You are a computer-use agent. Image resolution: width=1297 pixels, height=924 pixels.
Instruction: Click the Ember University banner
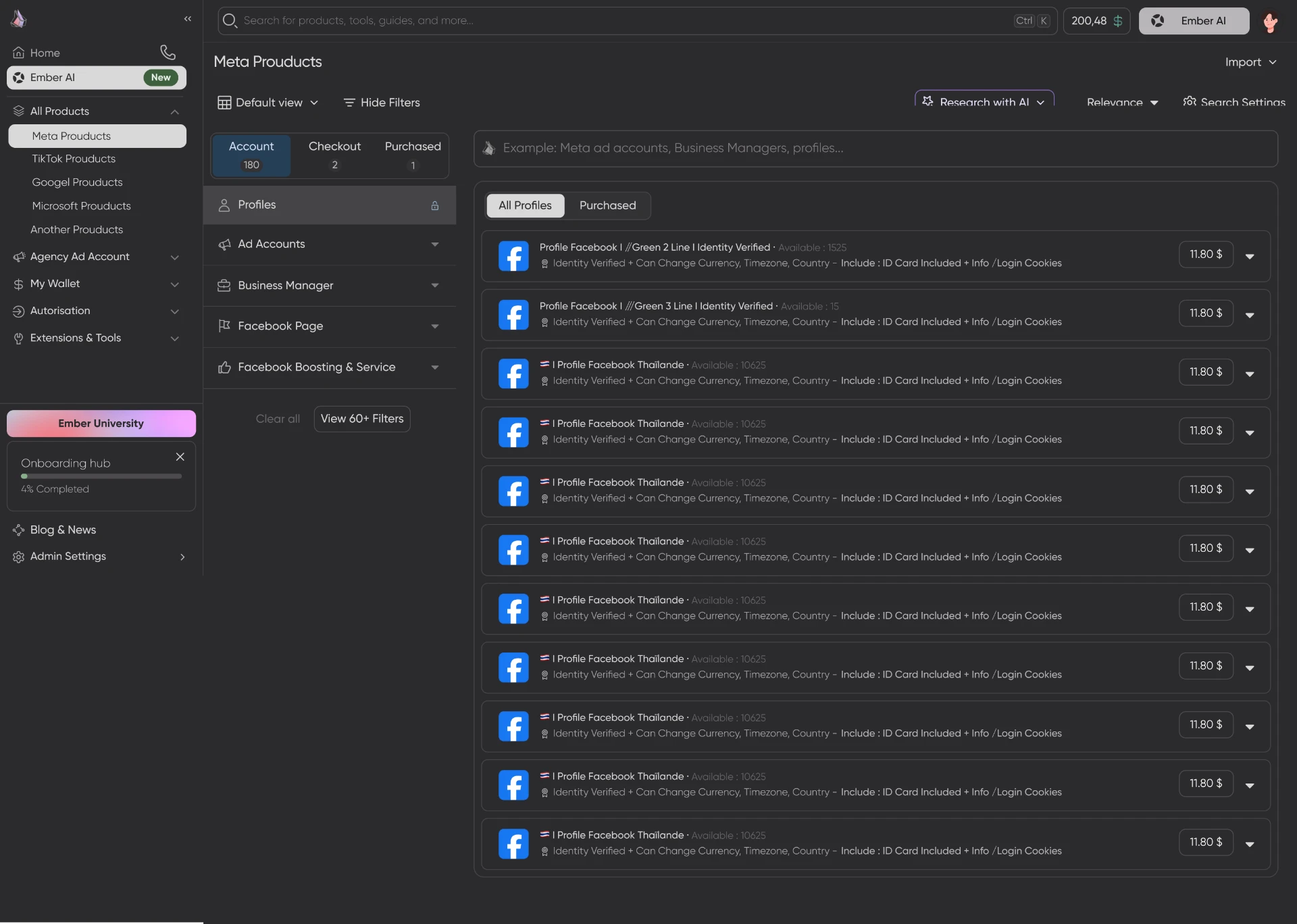coord(101,423)
